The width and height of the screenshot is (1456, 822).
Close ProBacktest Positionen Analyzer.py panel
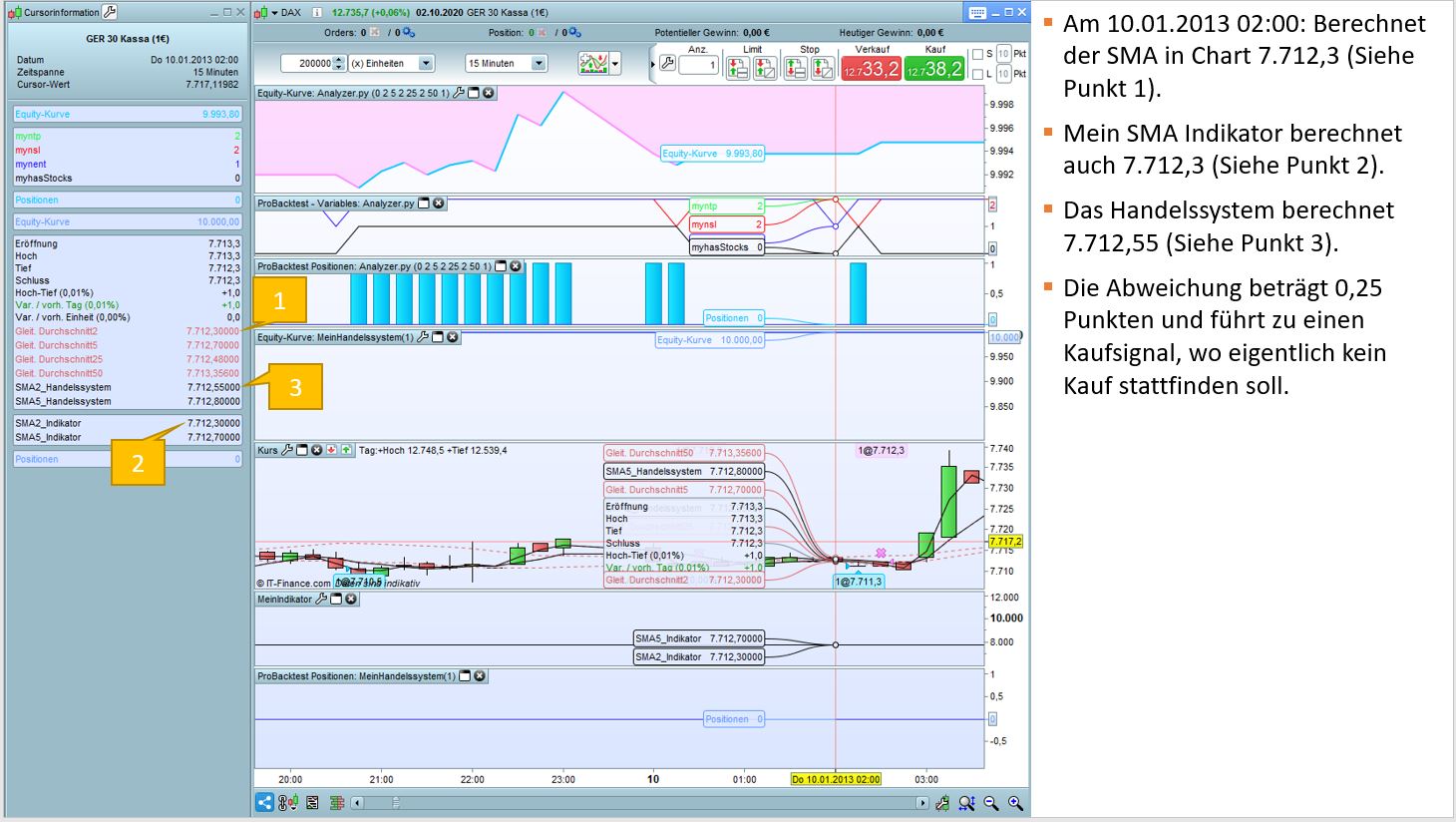[x=516, y=266]
